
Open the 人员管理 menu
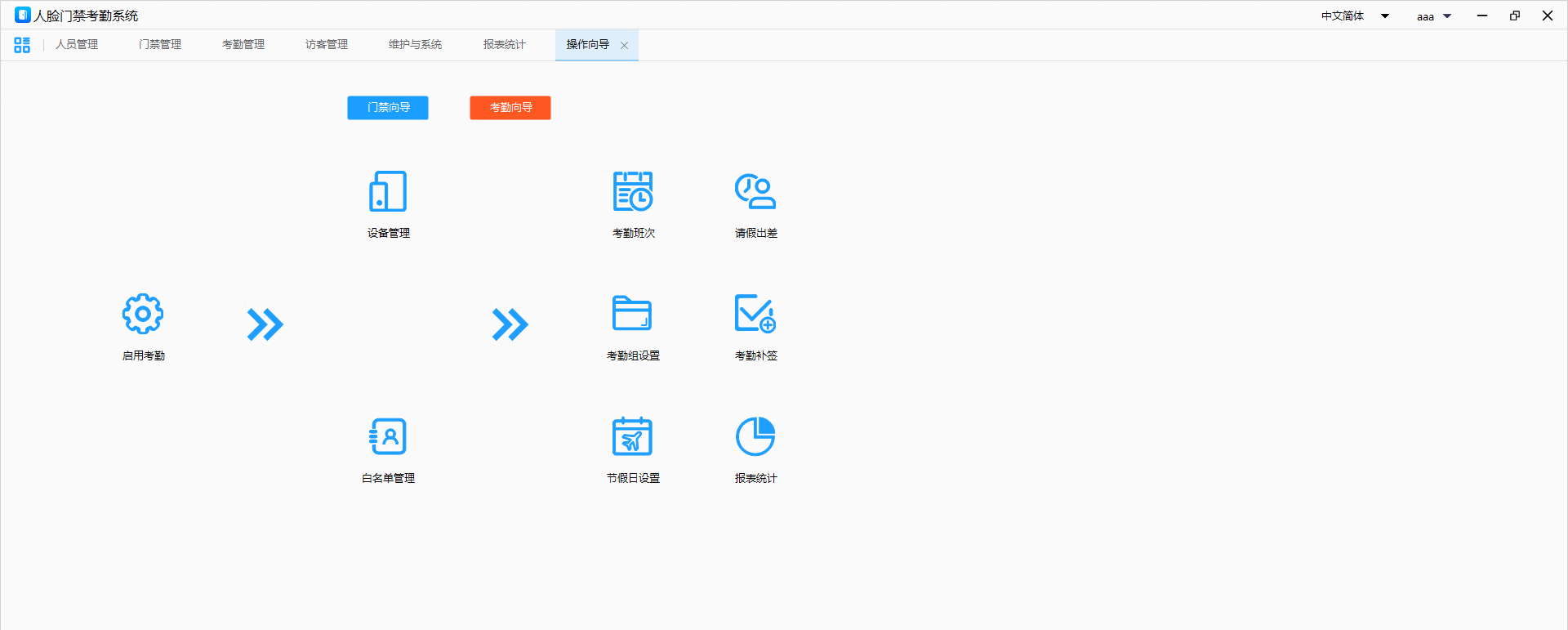click(x=77, y=45)
